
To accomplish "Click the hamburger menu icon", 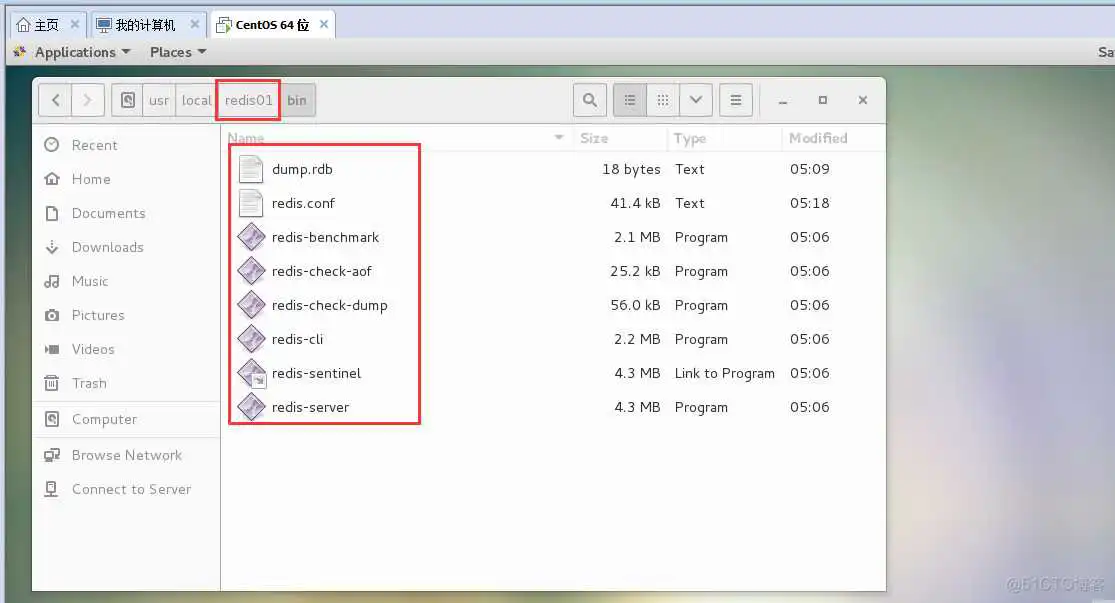I will [x=736, y=99].
